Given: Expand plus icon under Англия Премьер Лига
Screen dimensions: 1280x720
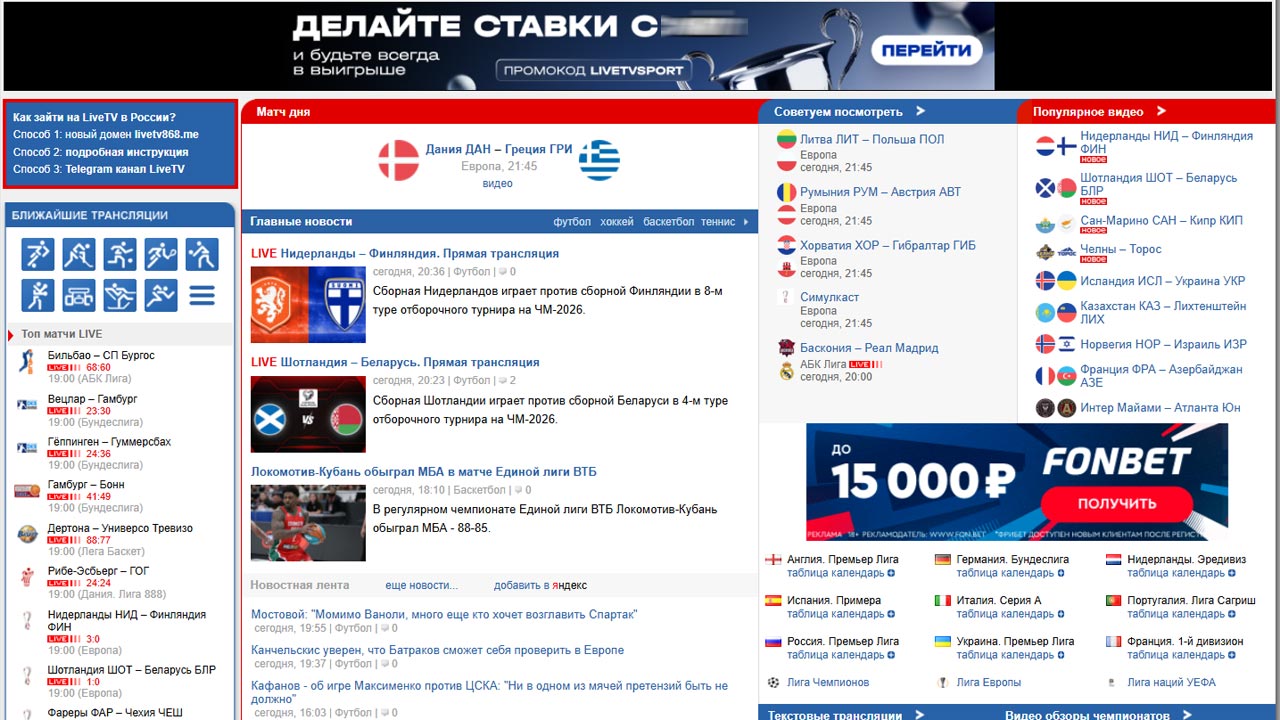Looking at the screenshot, I should pos(892,574).
